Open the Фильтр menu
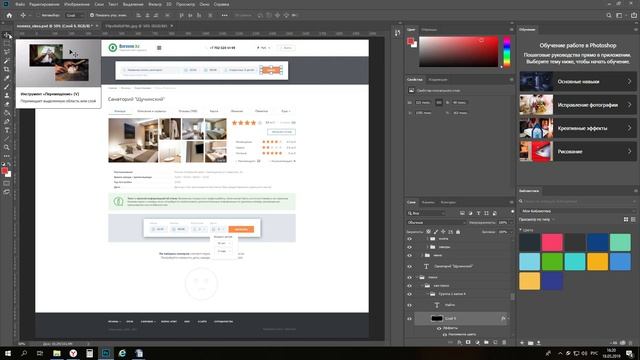Image resolution: width=640 pixels, height=360 pixels. [155, 4]
